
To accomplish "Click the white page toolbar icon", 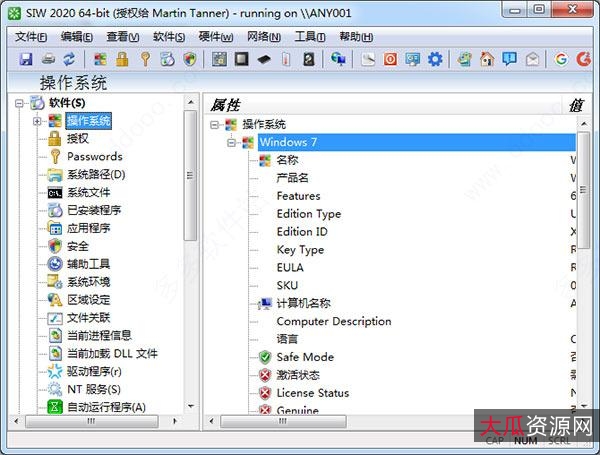I will coord(368,59).
